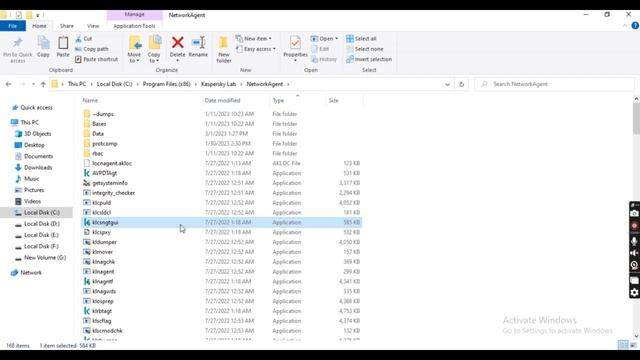Click the Help question mark icon
The image size is (640, 360).
(635, 26)
